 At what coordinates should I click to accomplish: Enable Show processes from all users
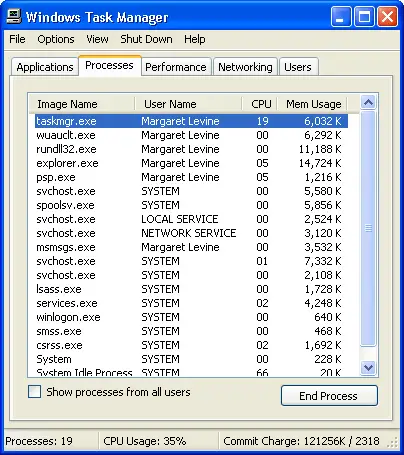pyautogui.click(x=34, y=392)
